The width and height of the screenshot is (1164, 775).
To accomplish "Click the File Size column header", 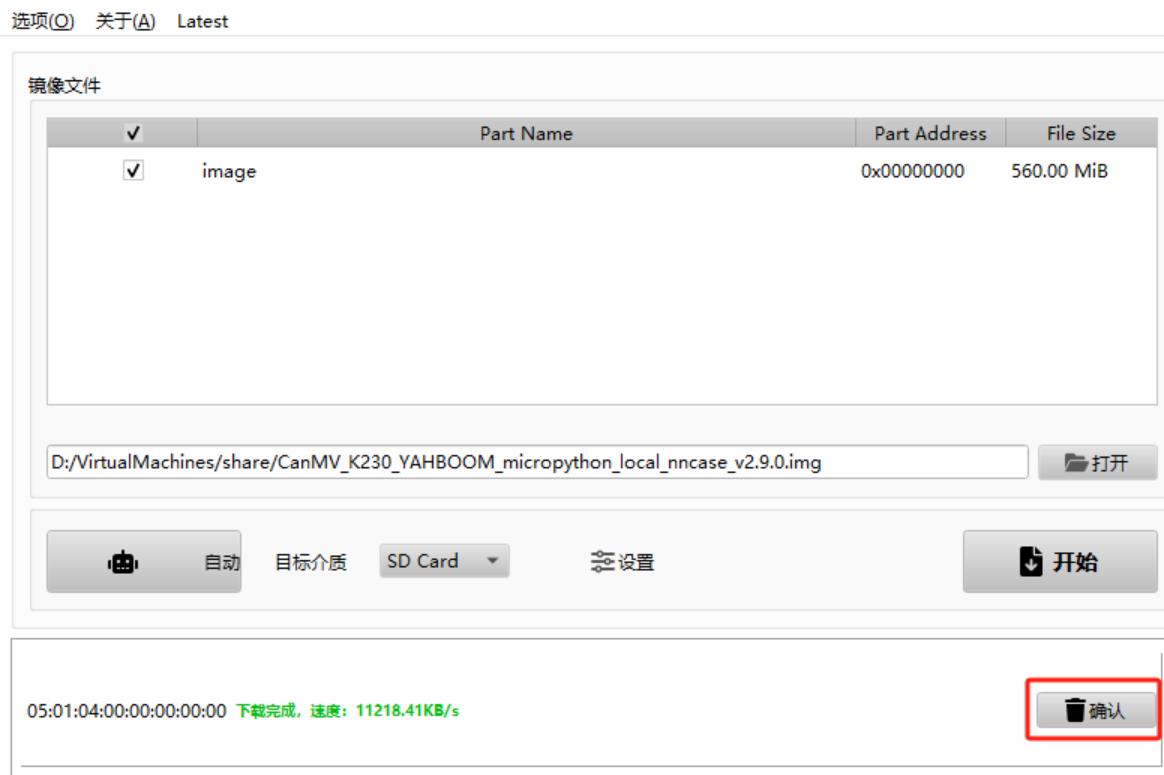I will point(1080,133).
